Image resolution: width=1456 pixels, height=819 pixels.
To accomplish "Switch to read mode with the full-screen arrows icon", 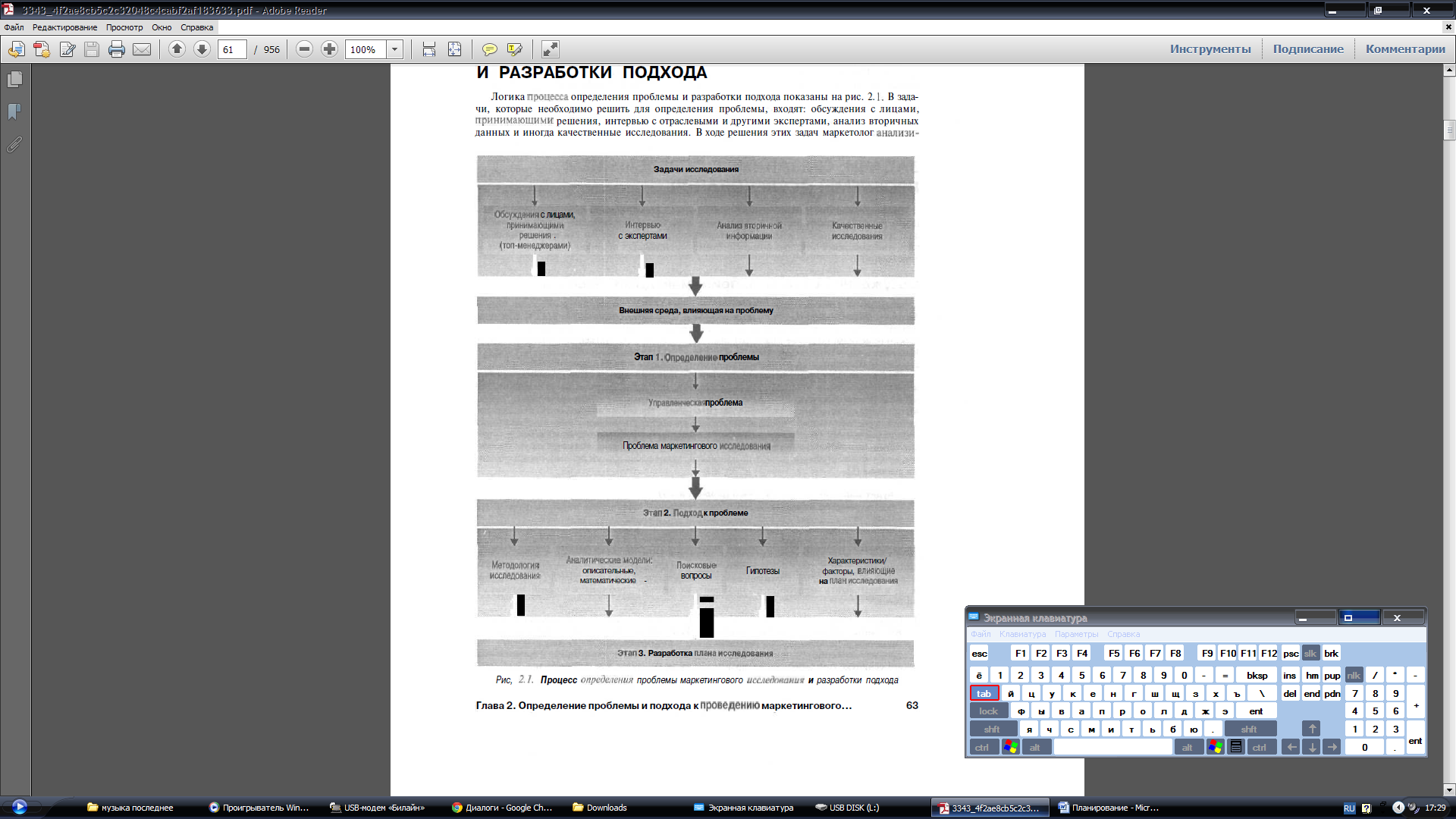I will tap(551, 49).
